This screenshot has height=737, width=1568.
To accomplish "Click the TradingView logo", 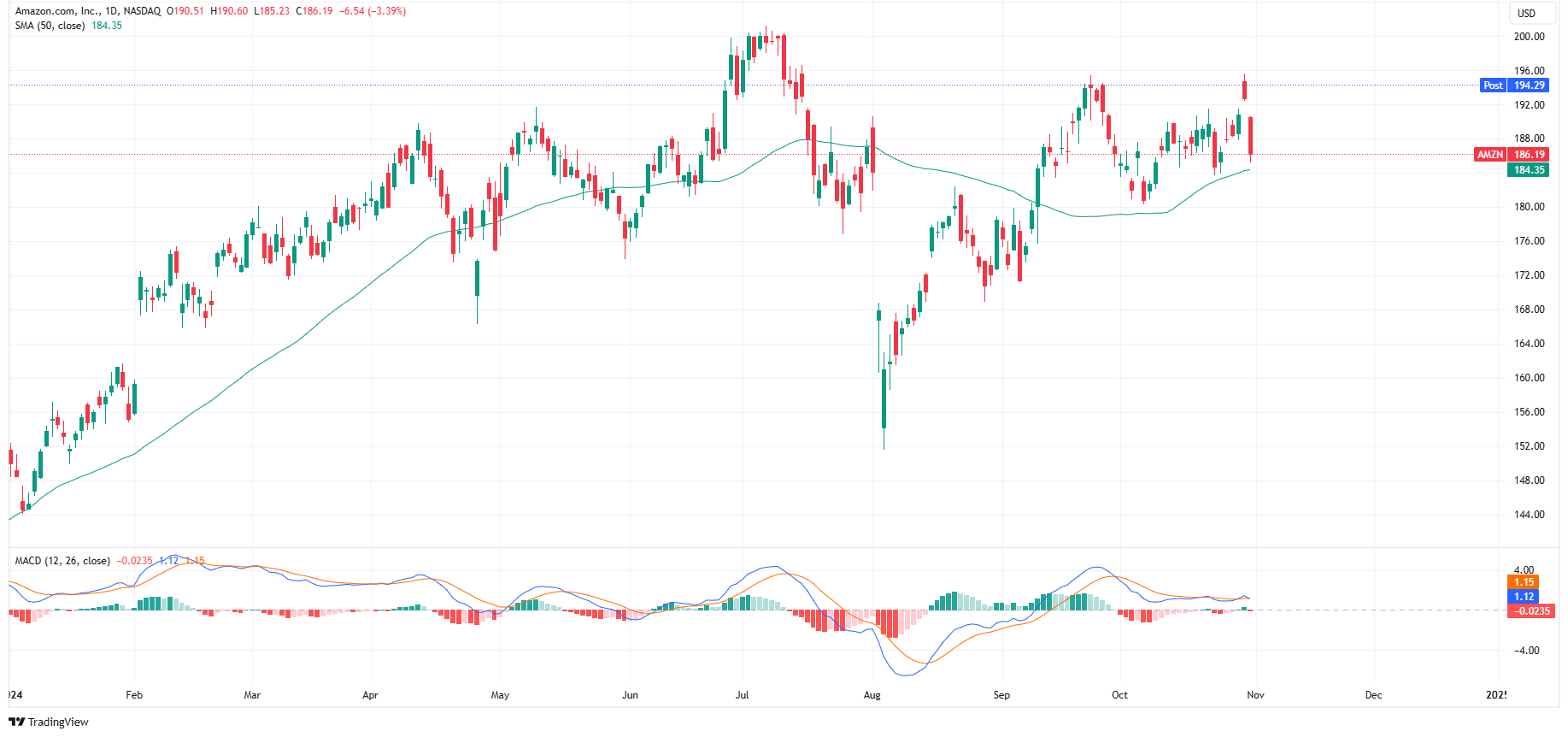I will pyautogui.click(x=49, y=722).
